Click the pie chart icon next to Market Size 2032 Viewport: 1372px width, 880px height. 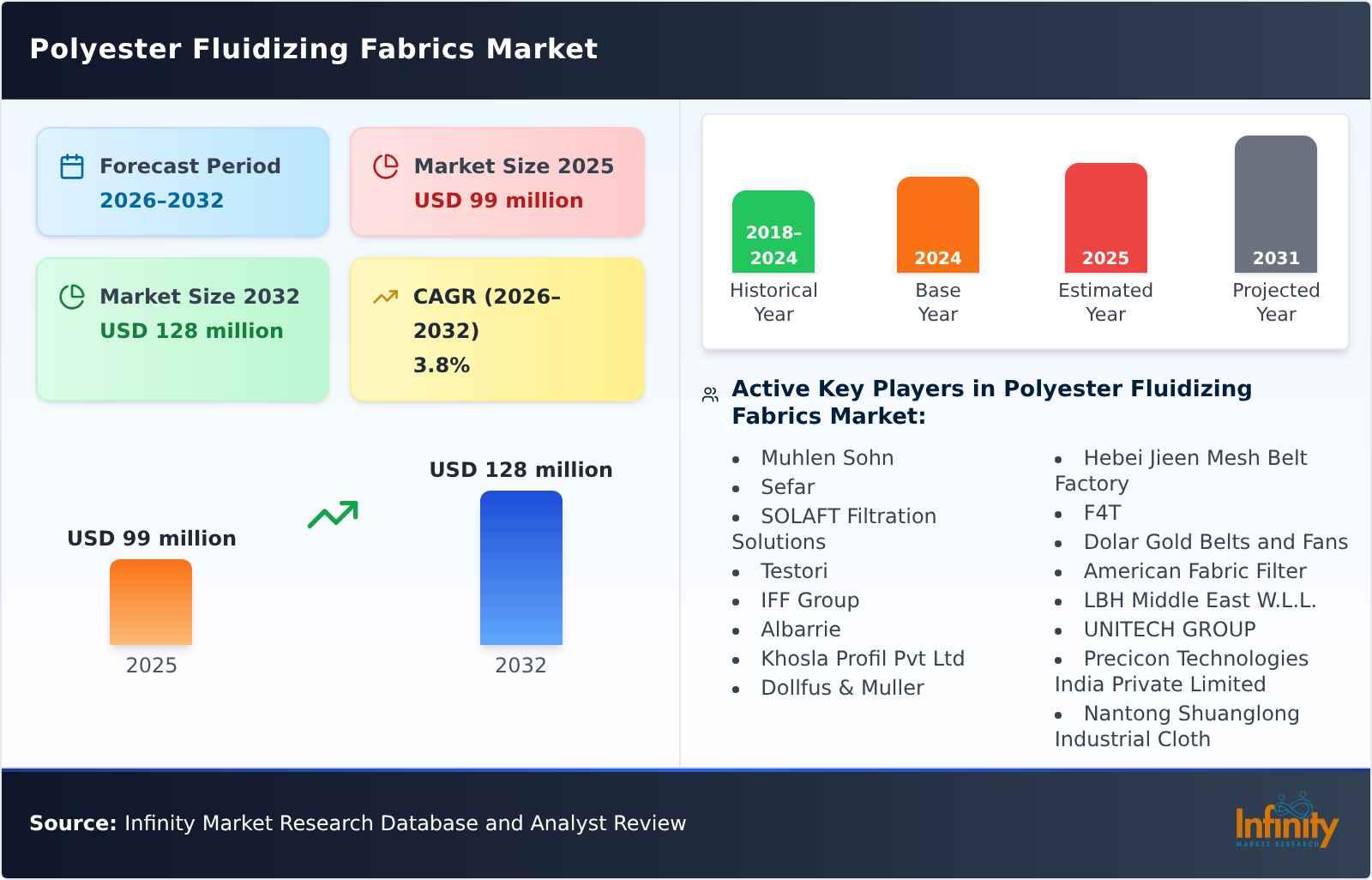72,295
